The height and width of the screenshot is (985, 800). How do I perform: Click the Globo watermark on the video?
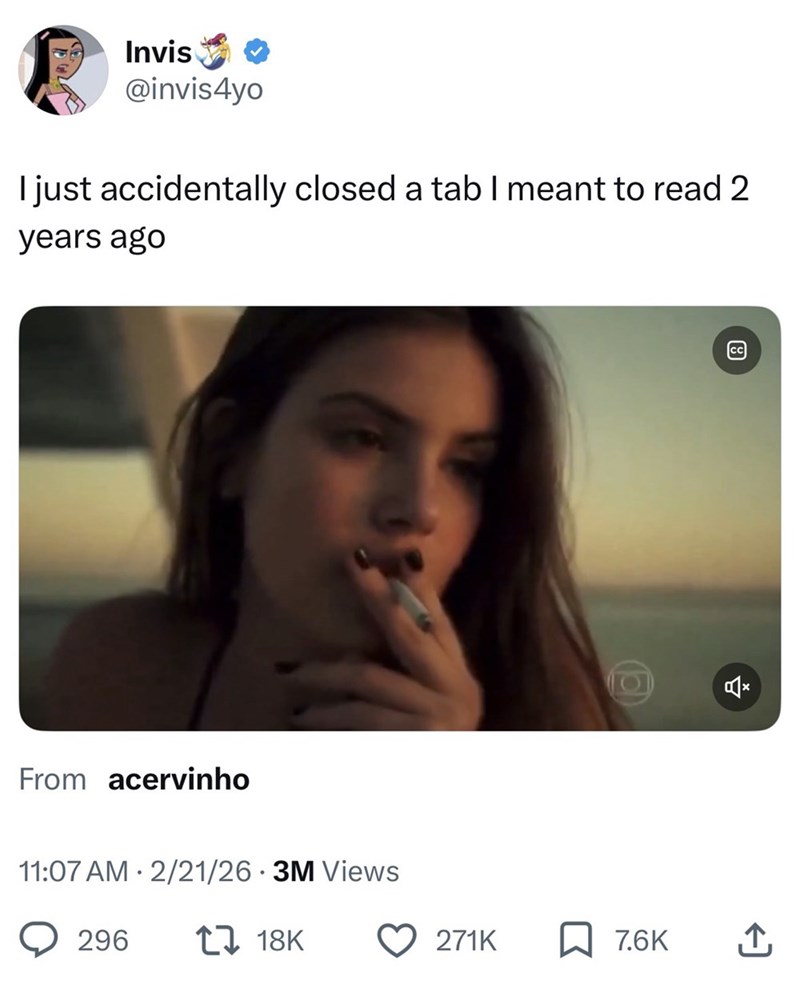630,685
